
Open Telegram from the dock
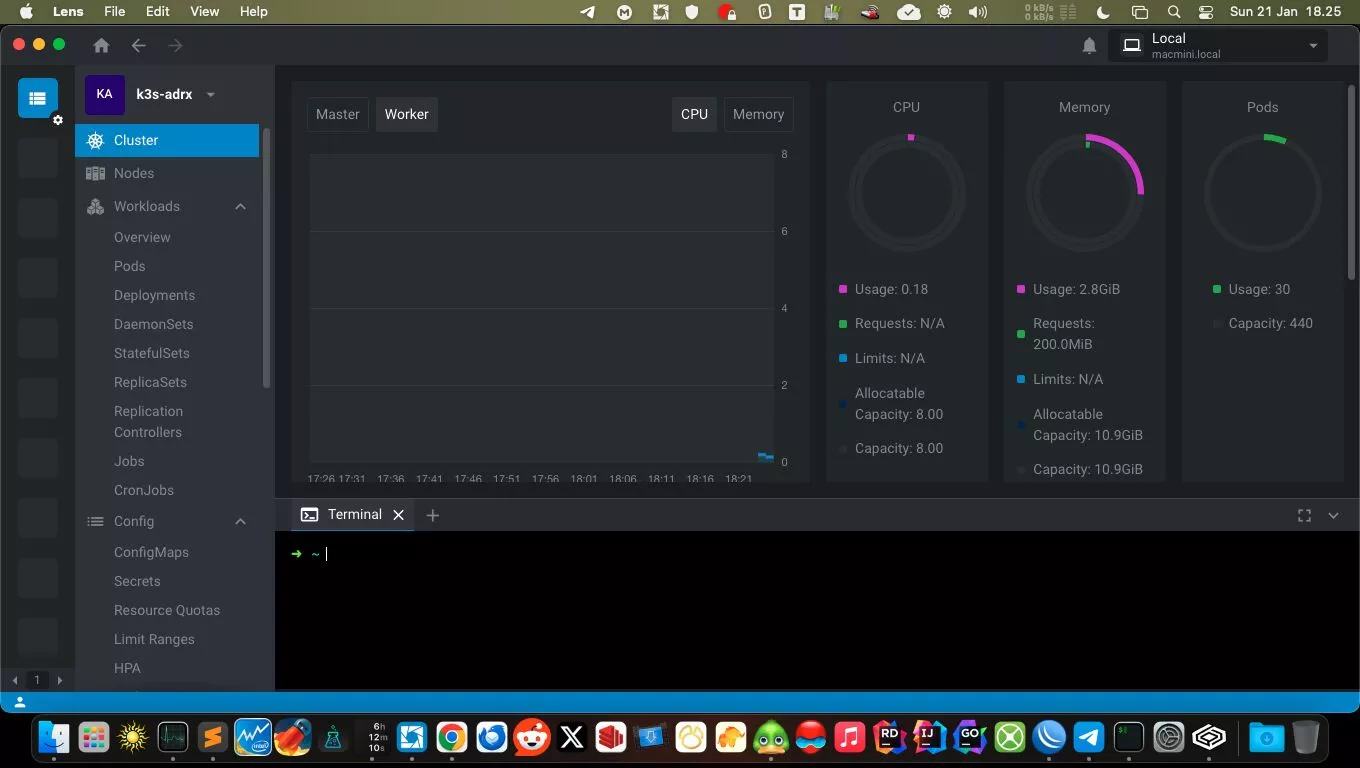(x=1089, y=738)
